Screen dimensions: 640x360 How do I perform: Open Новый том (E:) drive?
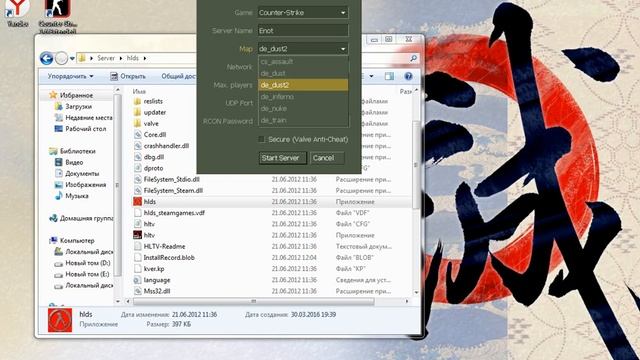point(87,274)
